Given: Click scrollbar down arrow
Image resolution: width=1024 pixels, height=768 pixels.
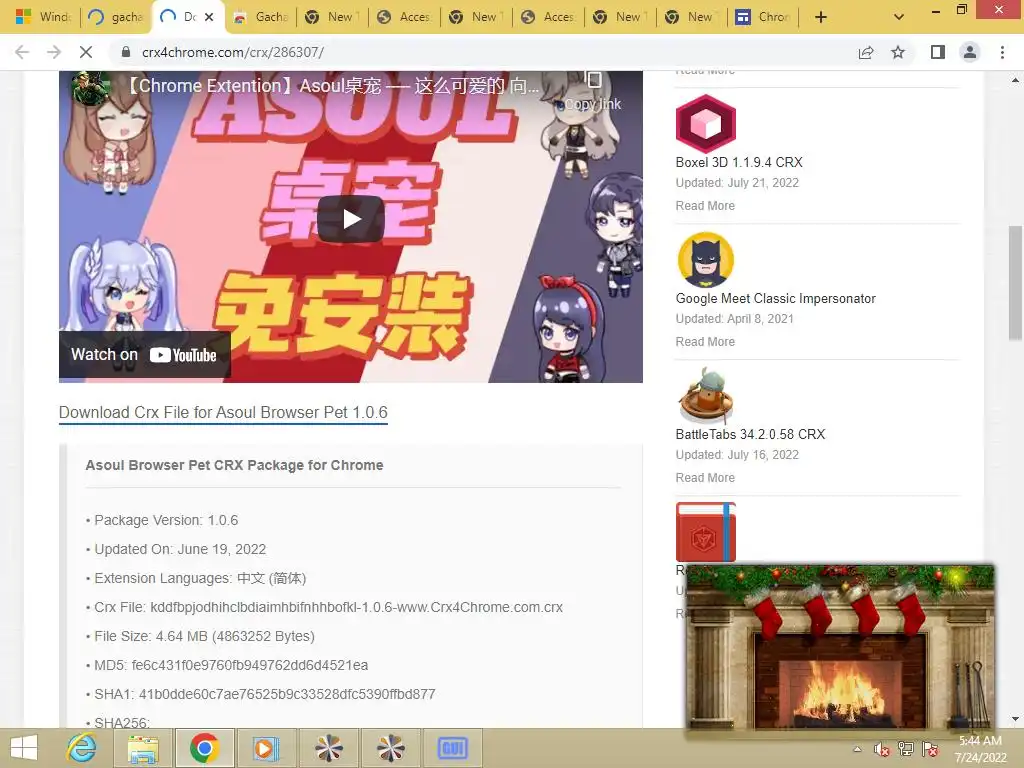Looking at the screenshot, I should [x=1015, y=720].
